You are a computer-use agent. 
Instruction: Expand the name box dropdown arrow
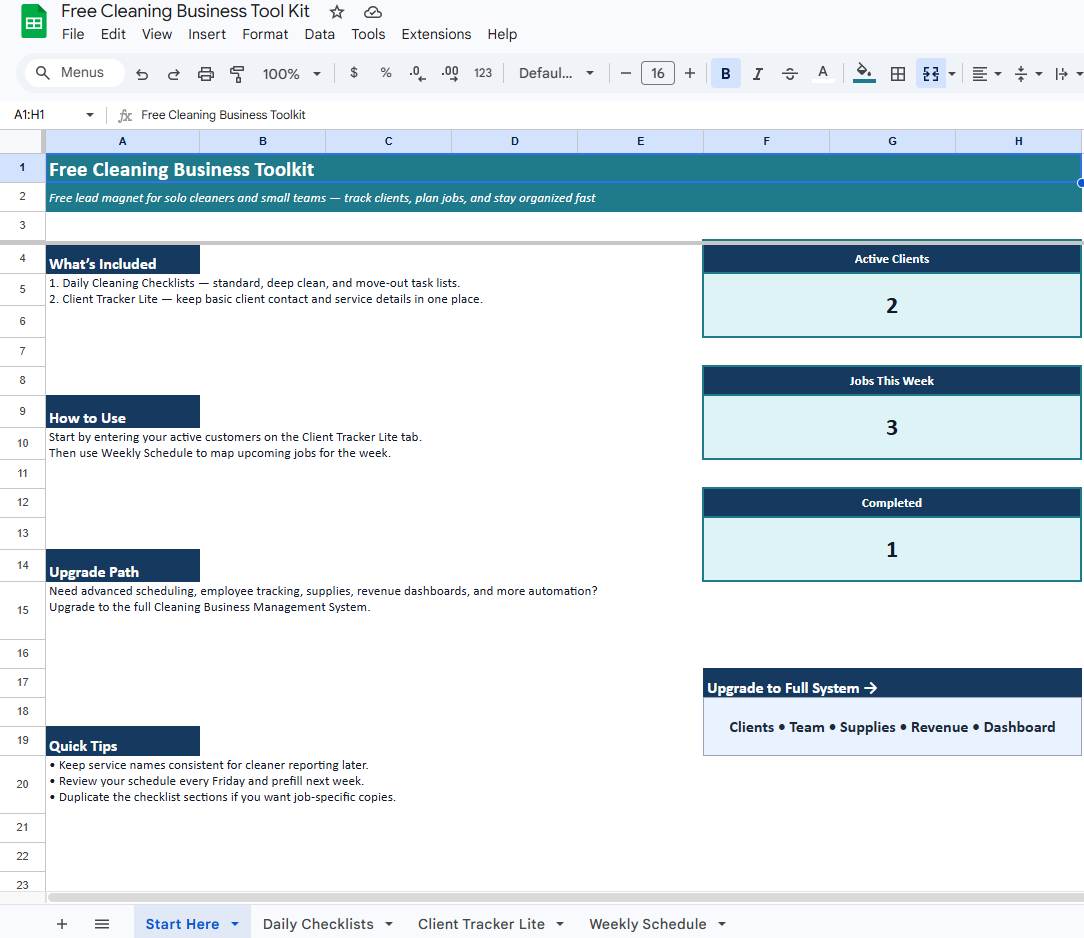(x=89, y=115)
